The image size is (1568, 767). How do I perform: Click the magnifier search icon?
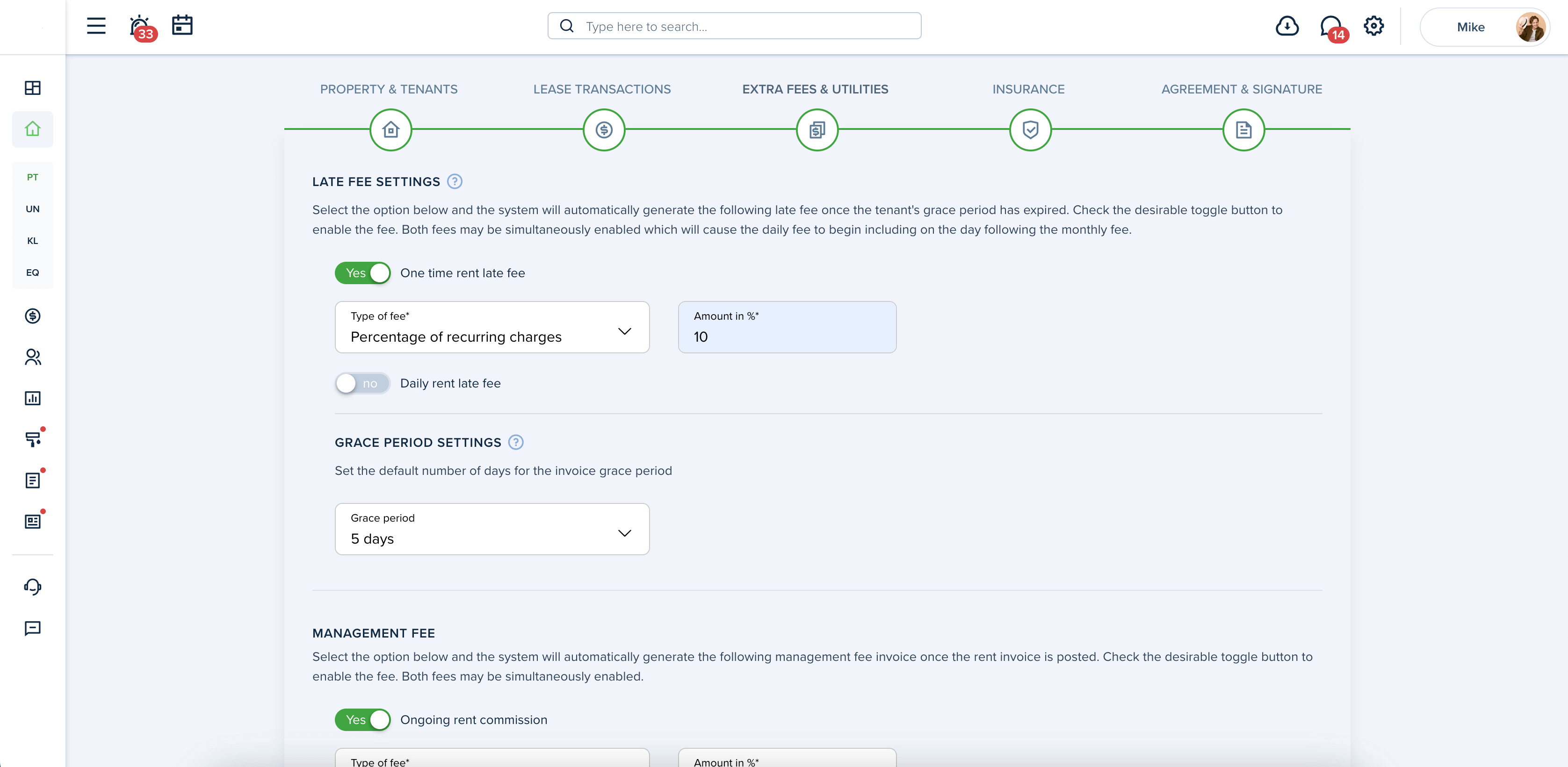567,26
